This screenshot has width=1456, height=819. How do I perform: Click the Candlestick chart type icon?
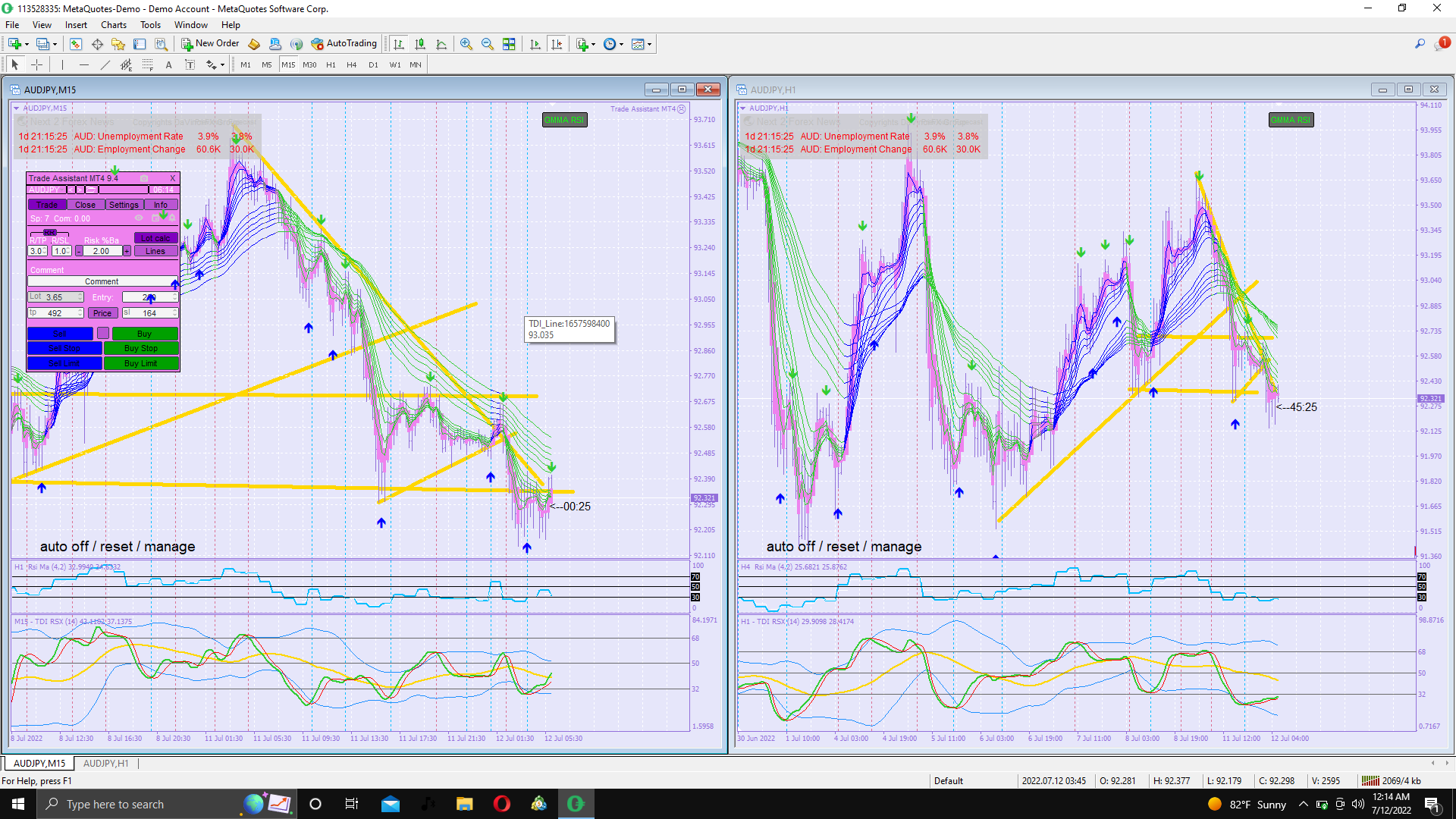point(420,44)
